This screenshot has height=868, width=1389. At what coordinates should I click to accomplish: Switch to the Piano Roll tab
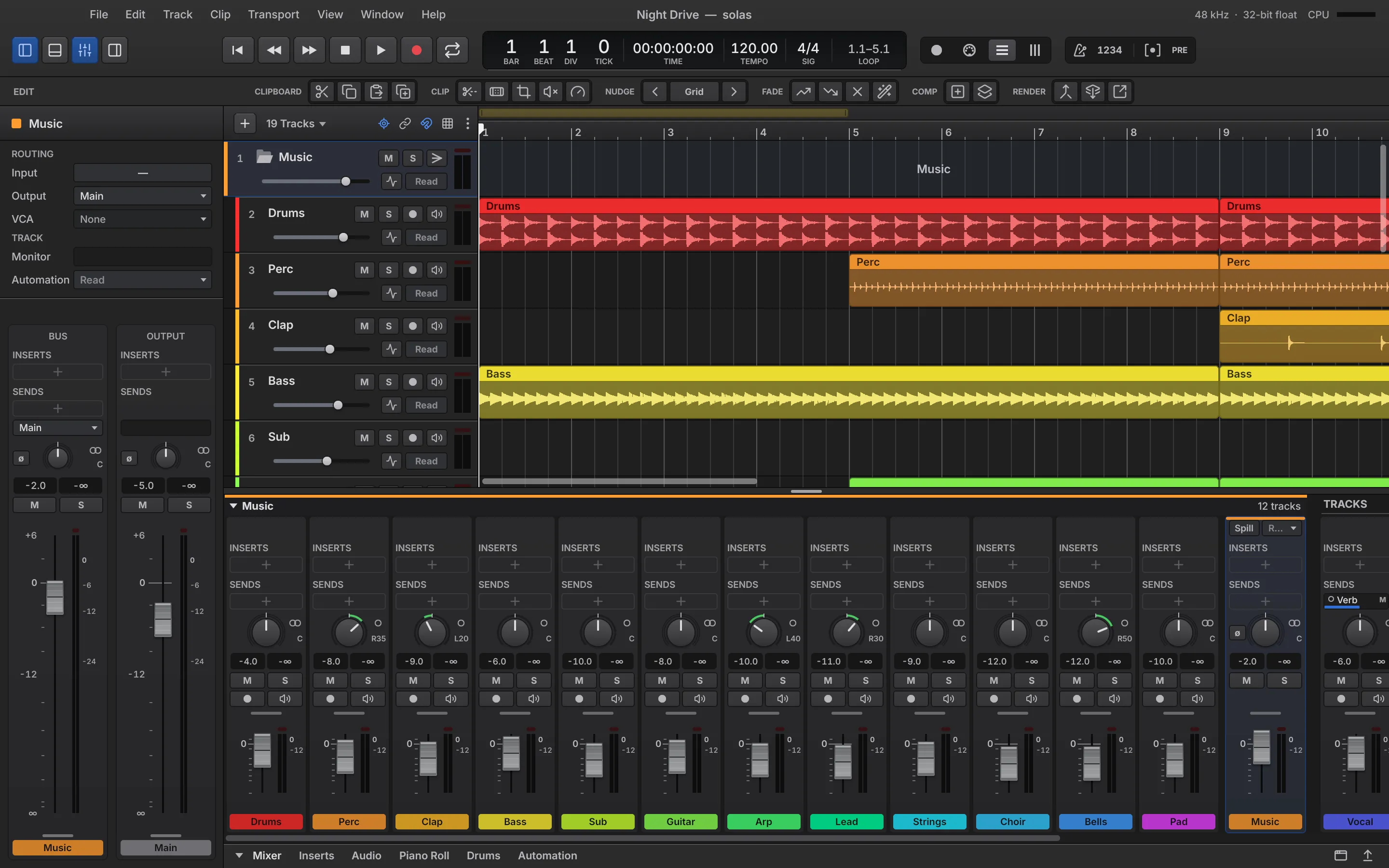pos(424,855)
